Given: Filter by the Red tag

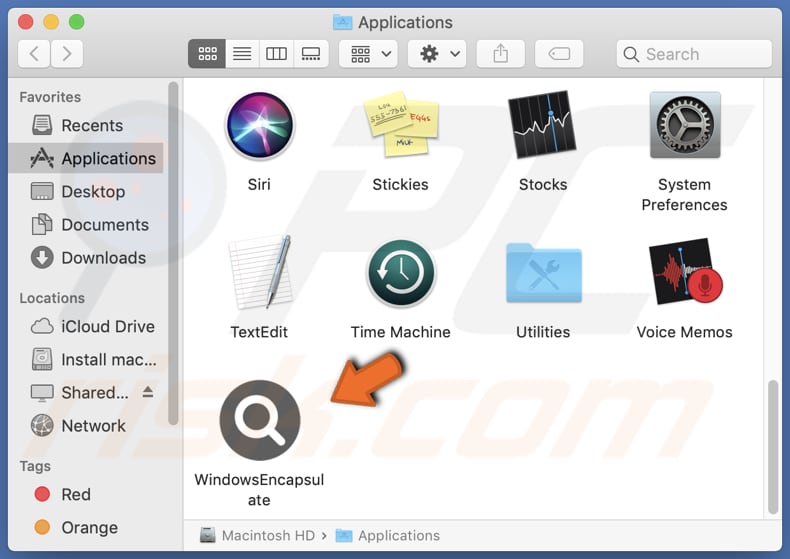Looking at the screenshot, I should pyautogui.click(x=86, y=495).
